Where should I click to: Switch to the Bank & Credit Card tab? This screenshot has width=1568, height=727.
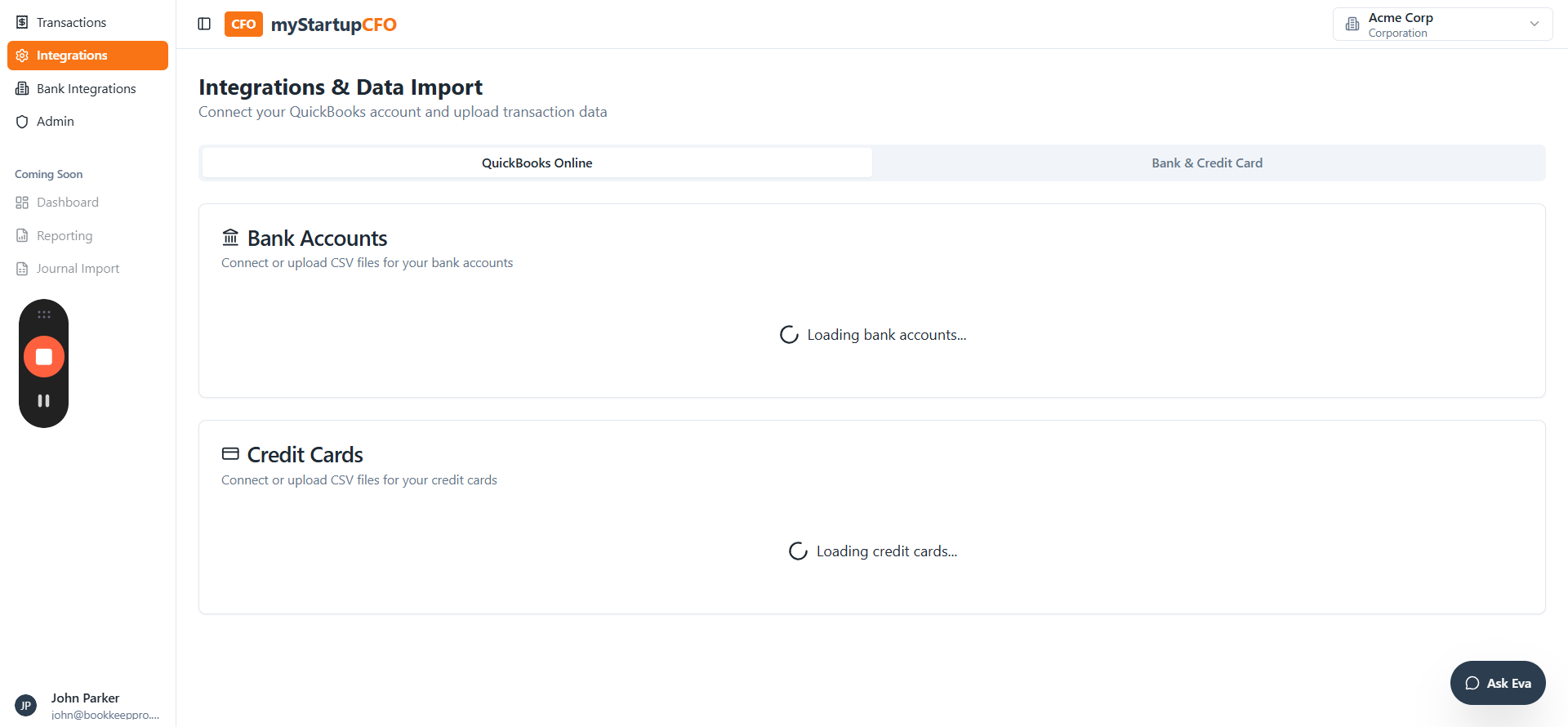click(x=1206, y=163)
